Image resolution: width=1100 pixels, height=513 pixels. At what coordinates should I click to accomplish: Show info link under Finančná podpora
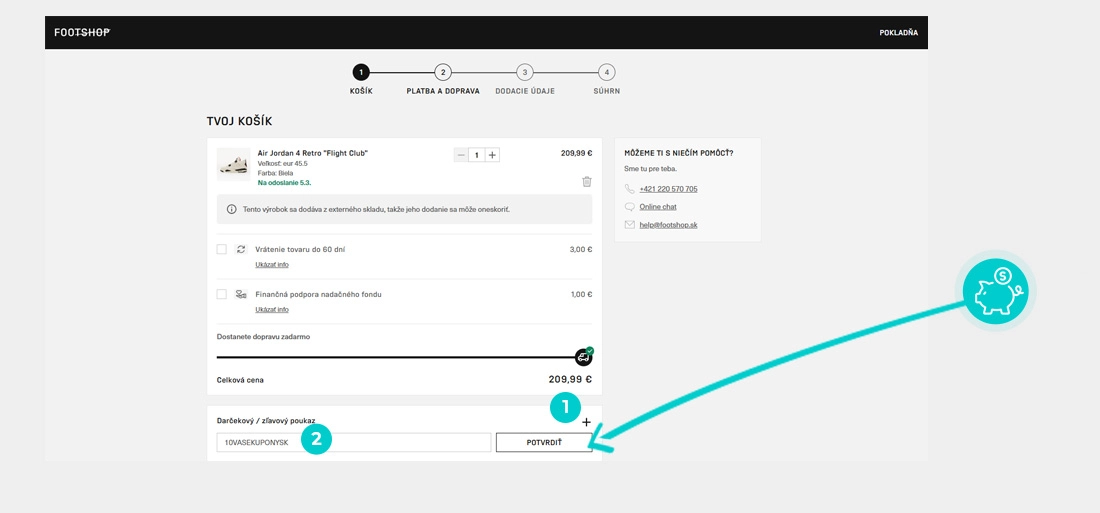pyautogui.click(x=271, y=309)
